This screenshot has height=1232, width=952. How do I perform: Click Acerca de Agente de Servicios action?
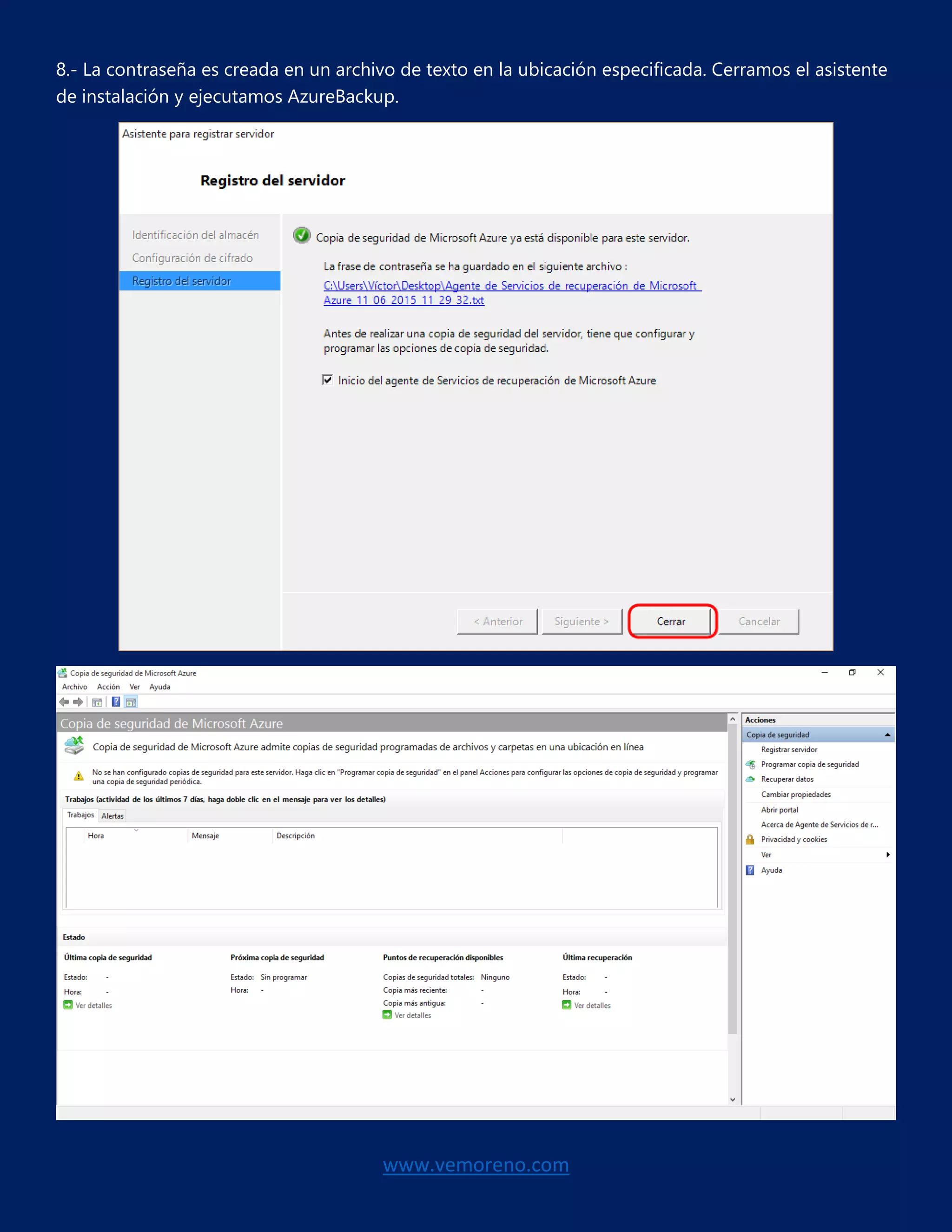tap(819, 824)
